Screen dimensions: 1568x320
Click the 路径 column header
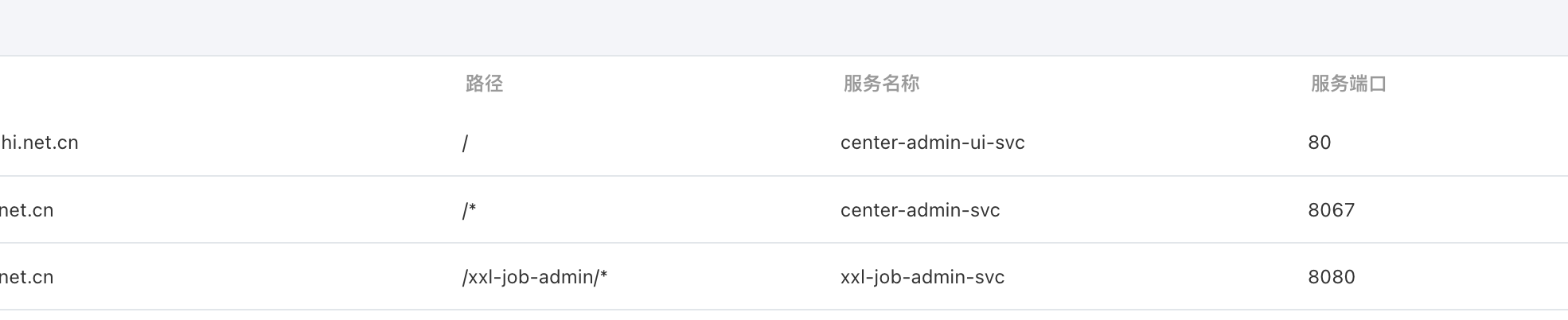pos(484,84)
